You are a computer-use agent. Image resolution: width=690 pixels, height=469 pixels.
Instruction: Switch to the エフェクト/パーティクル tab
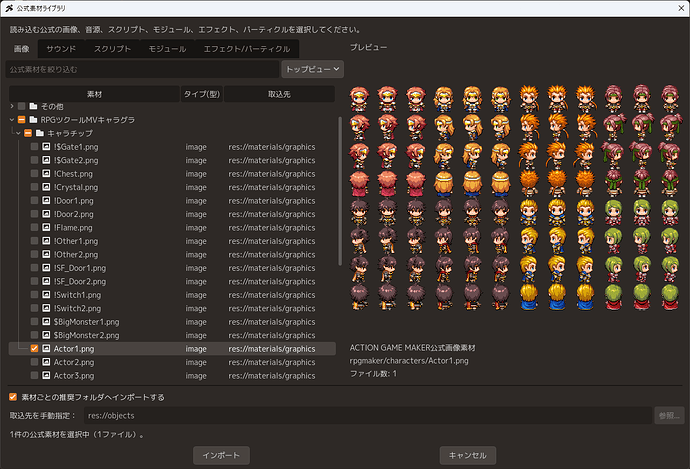tap(247, 49)
